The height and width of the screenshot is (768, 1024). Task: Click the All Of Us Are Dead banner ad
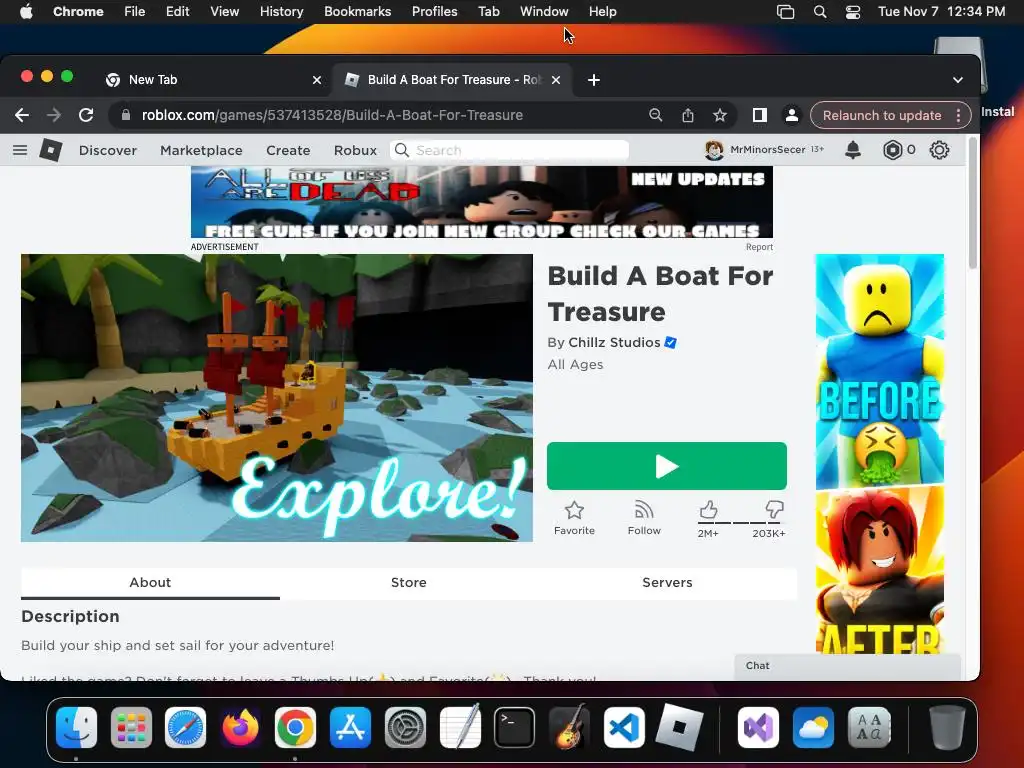pyautogui.click(x=482, y=202)
